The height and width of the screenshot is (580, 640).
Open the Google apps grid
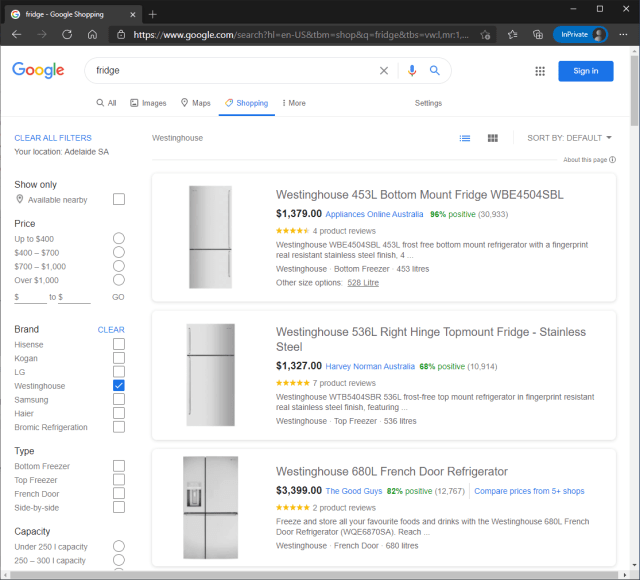click(540, 71)
